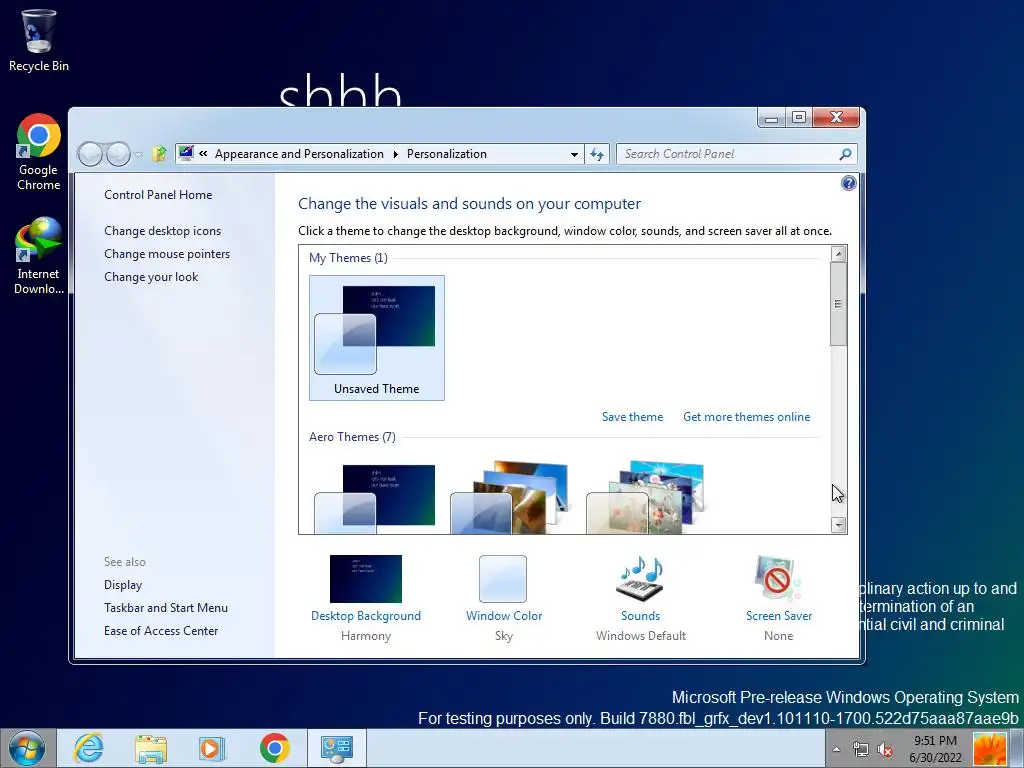Launch Internet Explorer from the taskbar
This screenshot has height=768, width=1024.
(x=88, y=748)
